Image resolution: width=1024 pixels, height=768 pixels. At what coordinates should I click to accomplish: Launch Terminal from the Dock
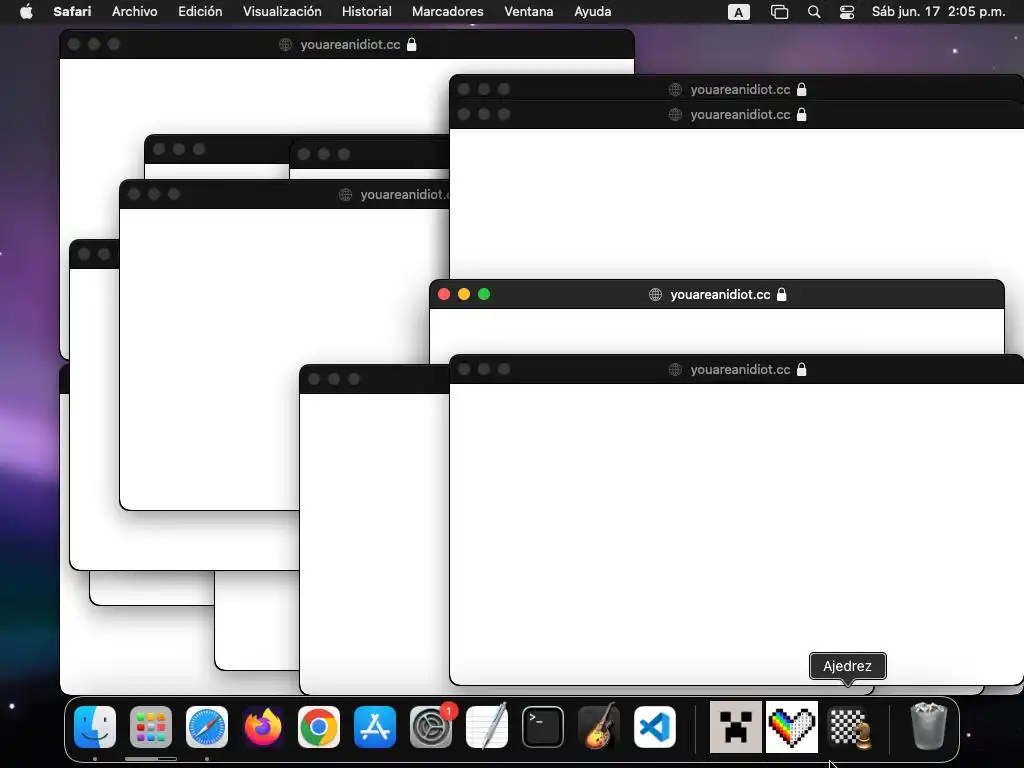(x=543, y=727)
